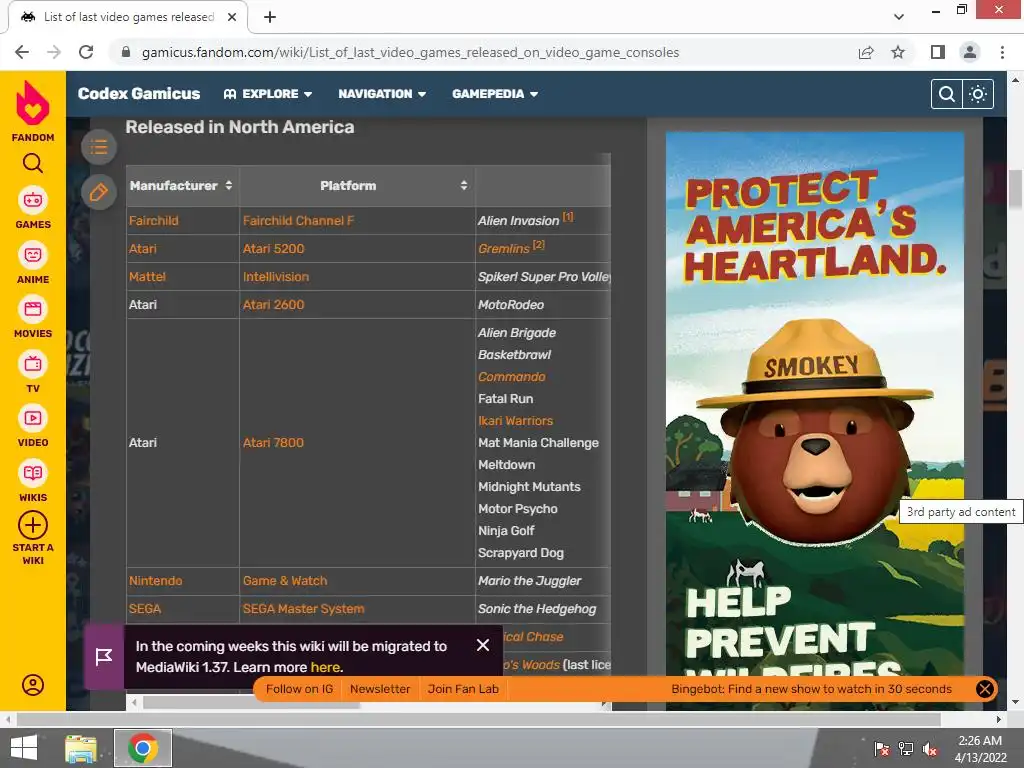
Task: Dismiss the MediaWiki migration notice
Action: click(x=483, y=645)
